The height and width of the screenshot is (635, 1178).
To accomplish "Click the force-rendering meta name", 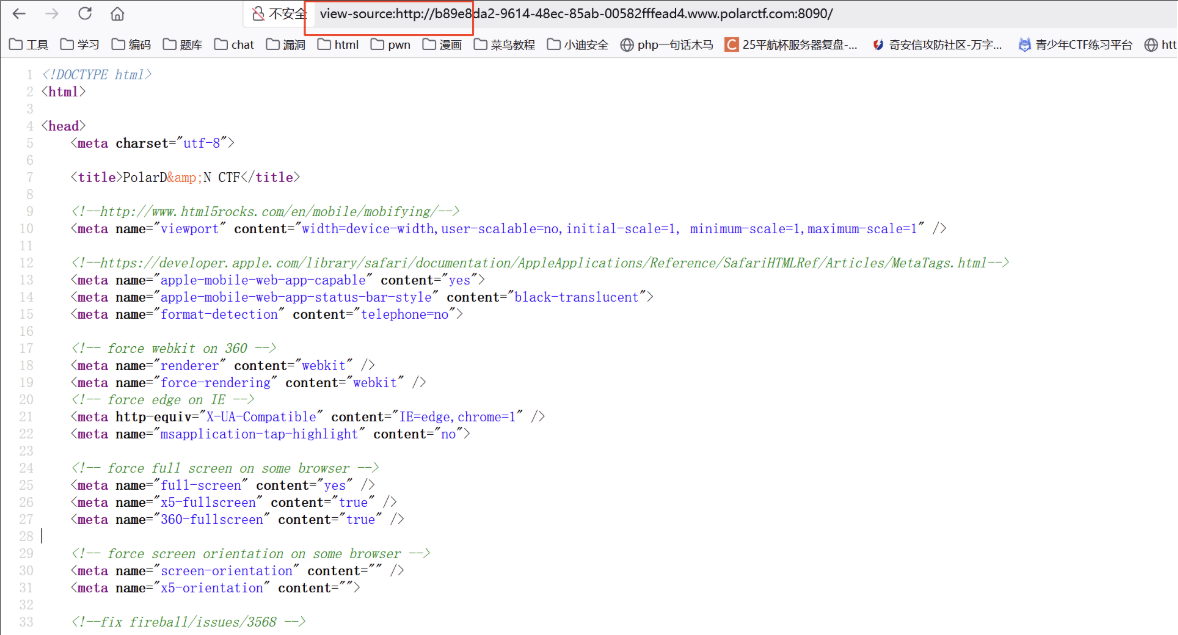I will click(x=216, y=383).
